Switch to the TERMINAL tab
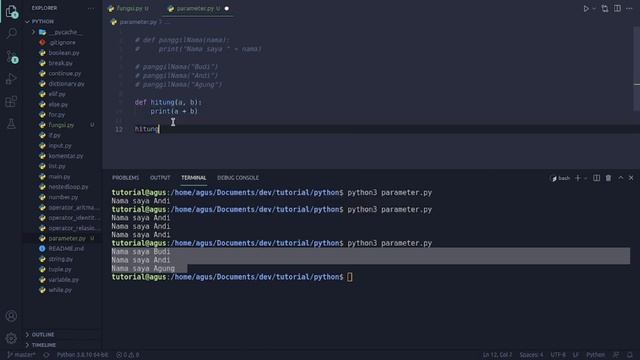 (x=193, y=178)
